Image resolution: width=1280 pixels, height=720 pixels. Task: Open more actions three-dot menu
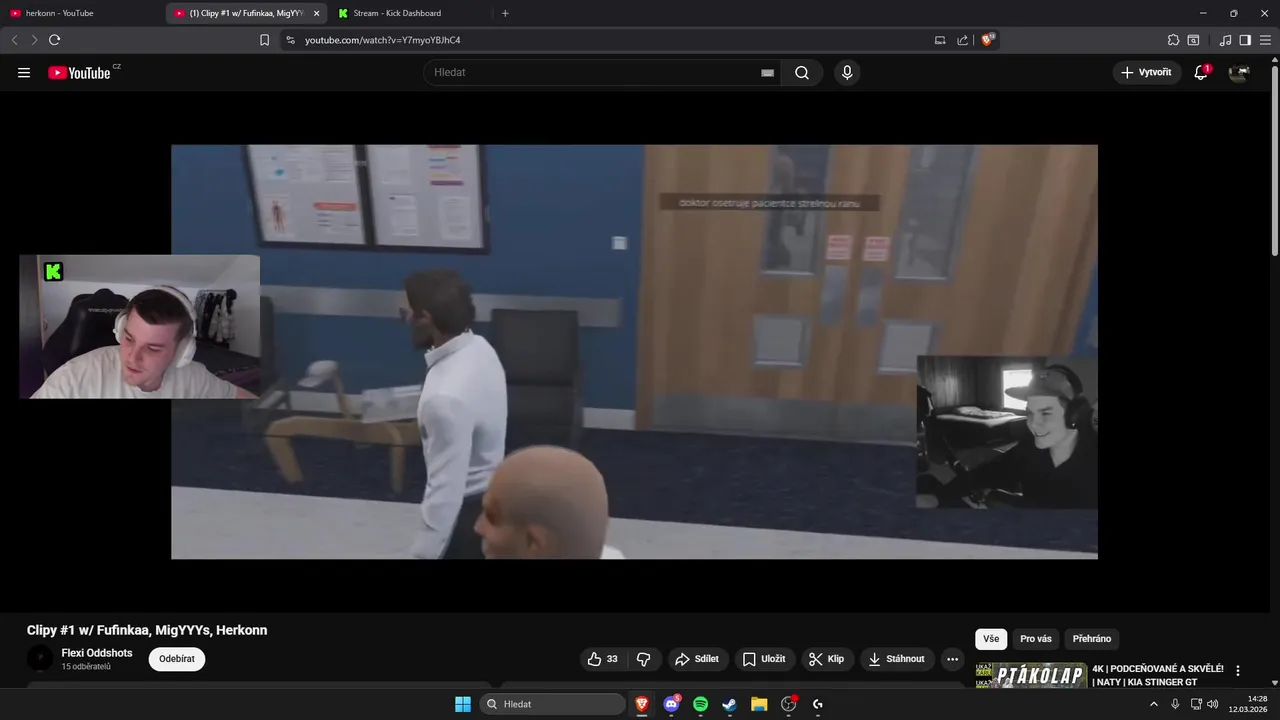click(952, 659)
